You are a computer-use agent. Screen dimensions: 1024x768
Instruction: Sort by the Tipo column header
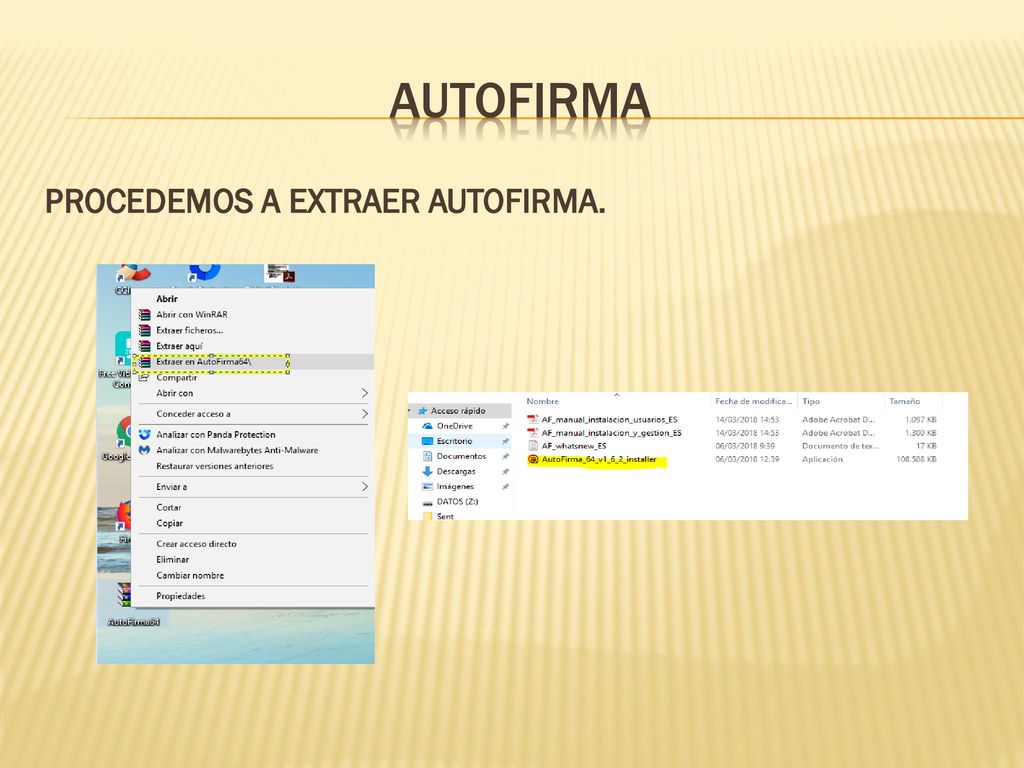tap(810, 401)
